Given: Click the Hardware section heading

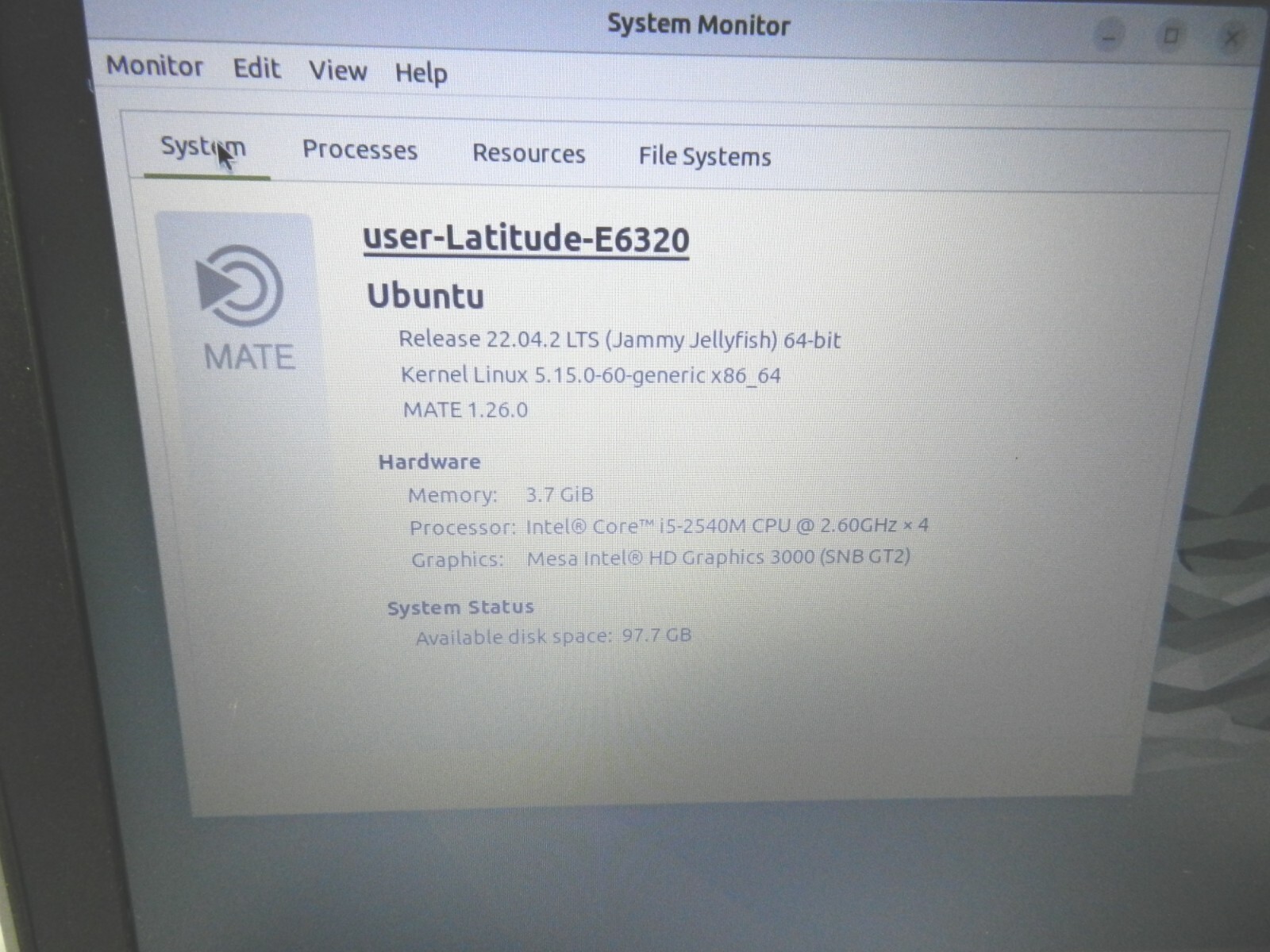Looking at the screenshot, I should [429, 462].
